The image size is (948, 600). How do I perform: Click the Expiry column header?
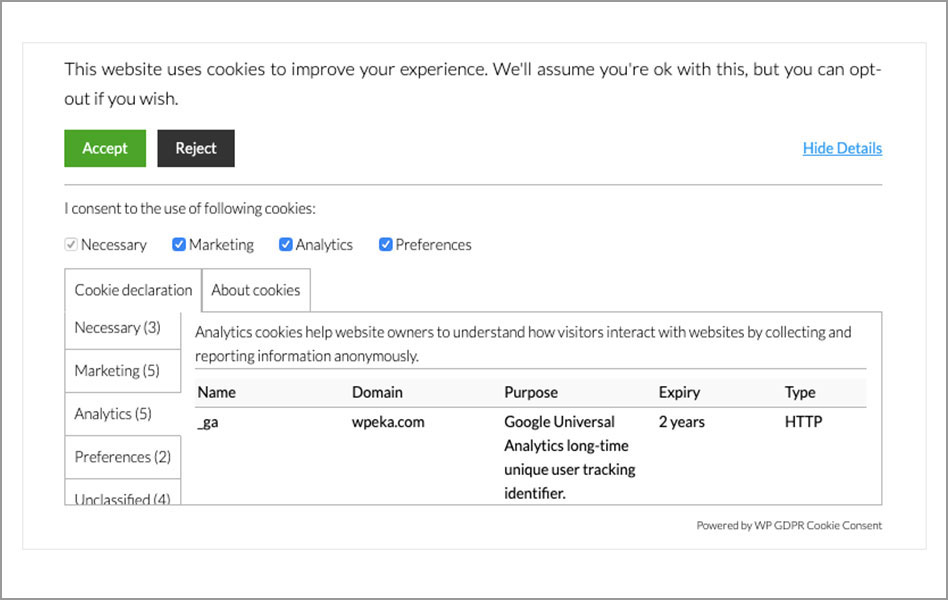coord(682,392)
